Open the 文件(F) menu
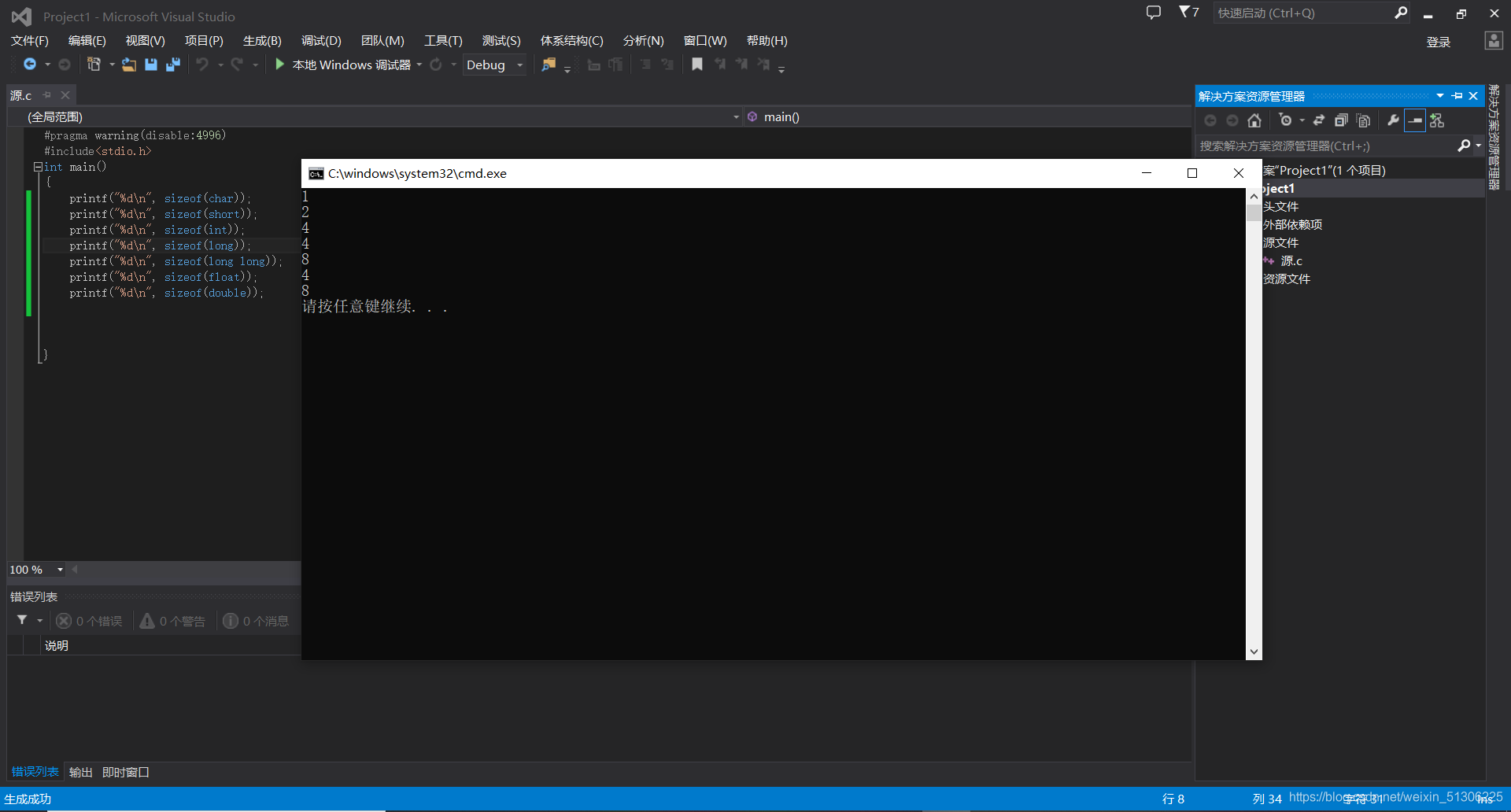 coord(30,41)
